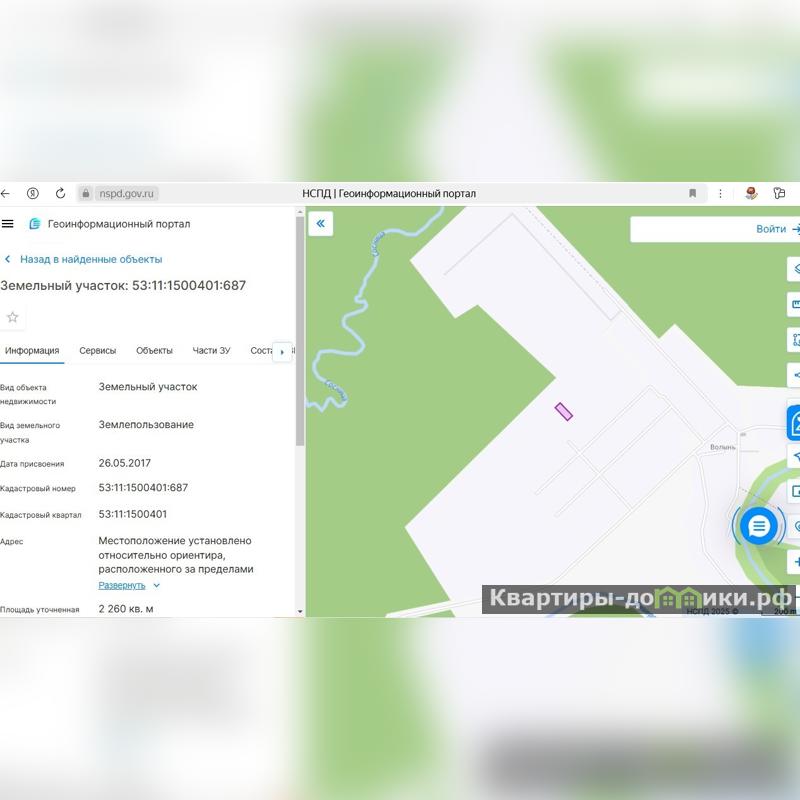Select the purple land plot on map
Image resolution: width=800 pixels, height=800 pixels.
click(x=564, y=411)
